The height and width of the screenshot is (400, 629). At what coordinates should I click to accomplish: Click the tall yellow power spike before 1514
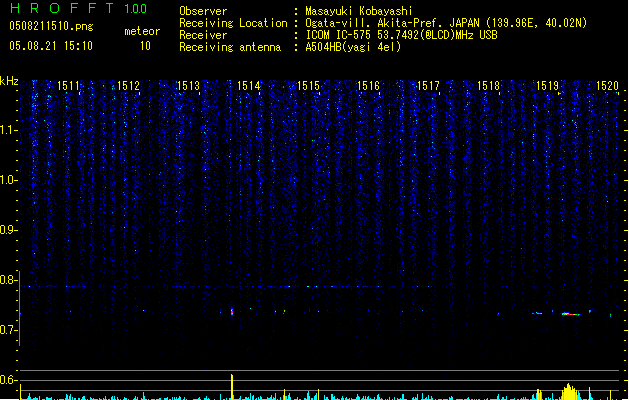232,387
